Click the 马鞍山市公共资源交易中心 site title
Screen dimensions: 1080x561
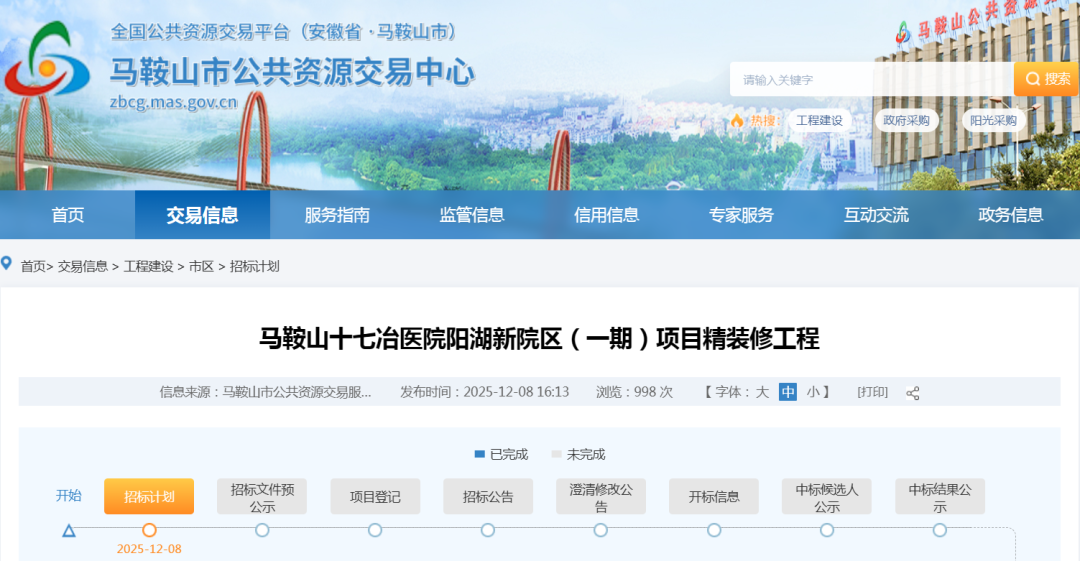pos(292,72)
